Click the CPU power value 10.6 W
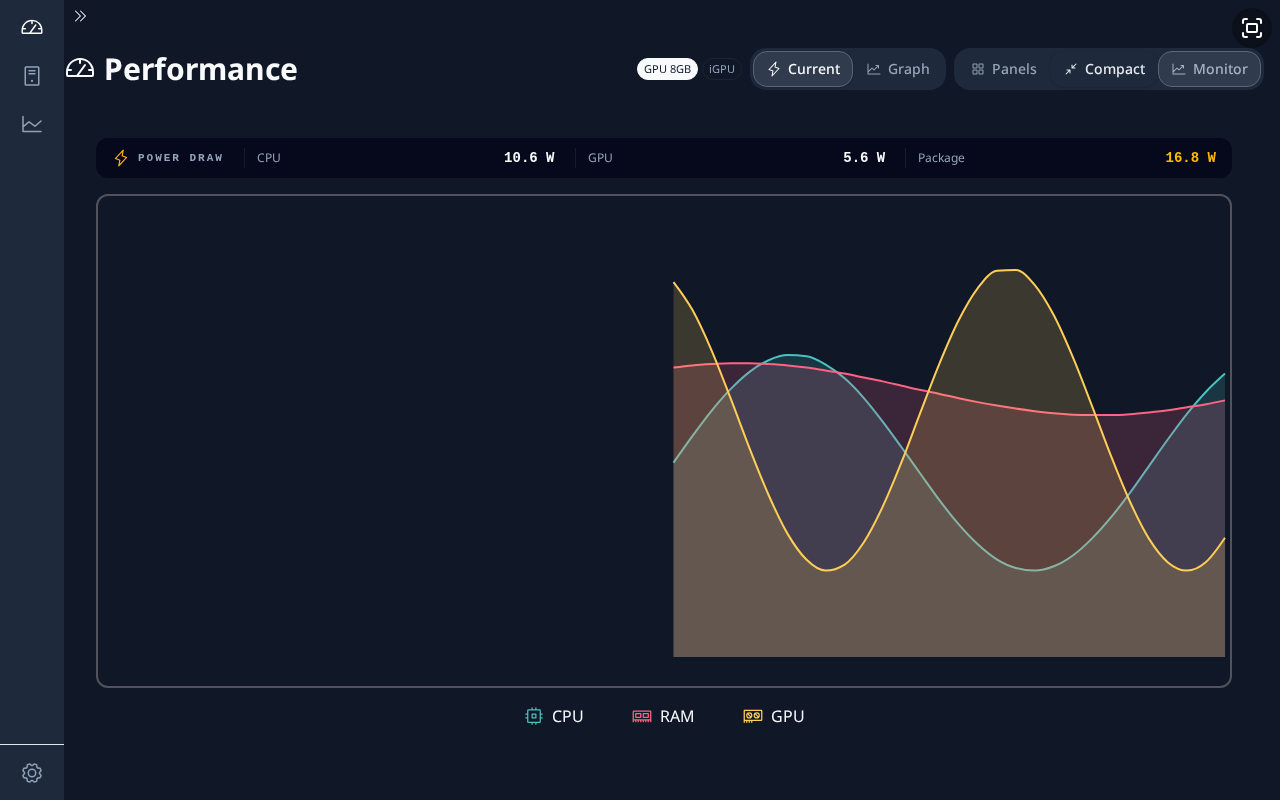This screenshot has width=1280, height=800. tap(529, 158)
